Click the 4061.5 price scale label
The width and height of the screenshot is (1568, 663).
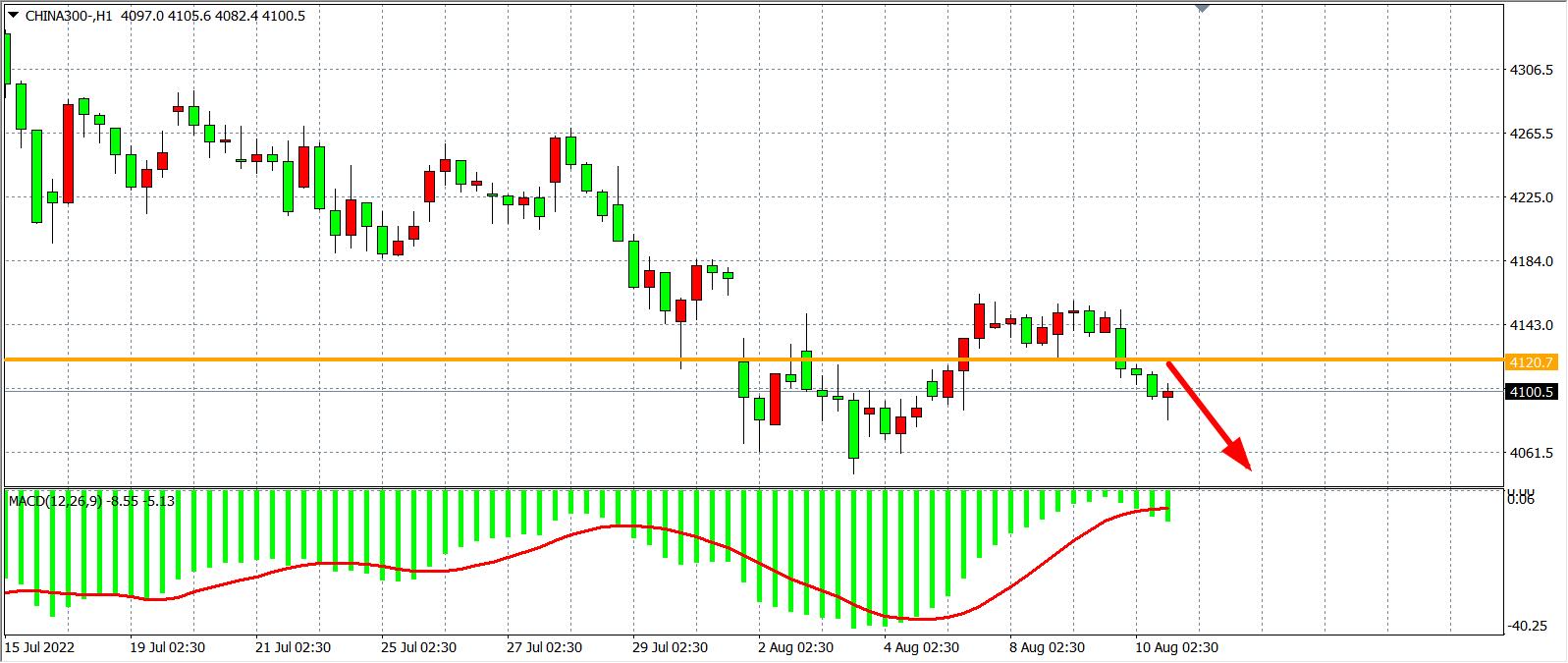(1531, 453)
